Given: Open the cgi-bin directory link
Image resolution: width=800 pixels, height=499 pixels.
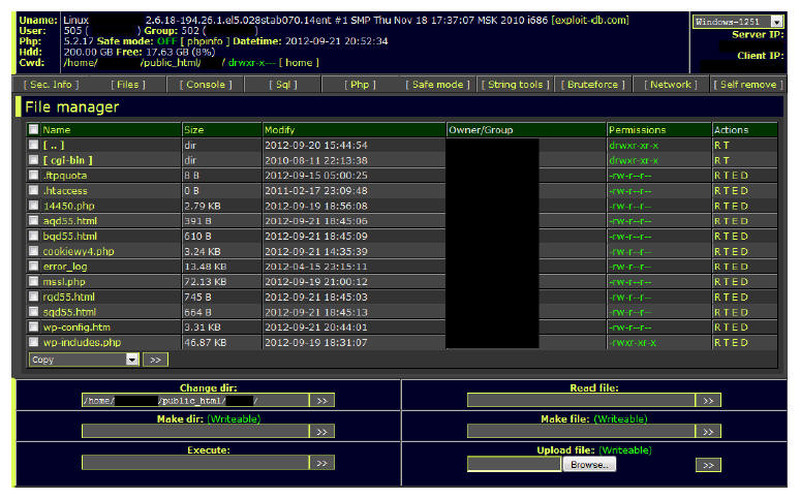Looking at the screenshot, I should 68,160.
